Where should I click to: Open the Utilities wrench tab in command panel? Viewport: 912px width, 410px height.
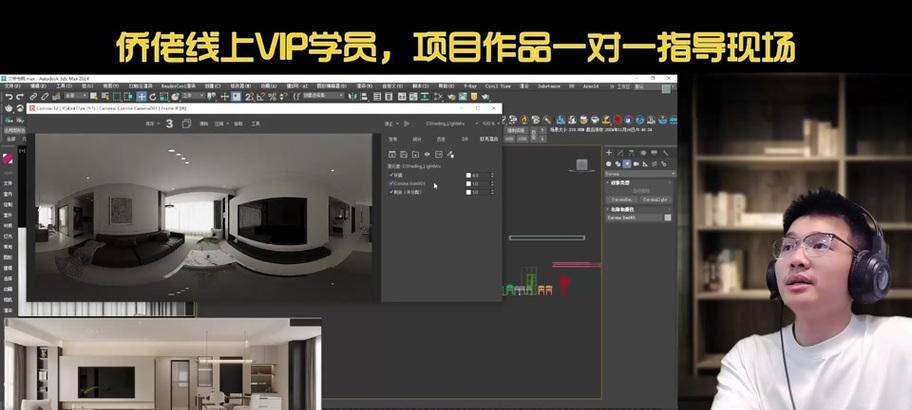coord(665,152)
